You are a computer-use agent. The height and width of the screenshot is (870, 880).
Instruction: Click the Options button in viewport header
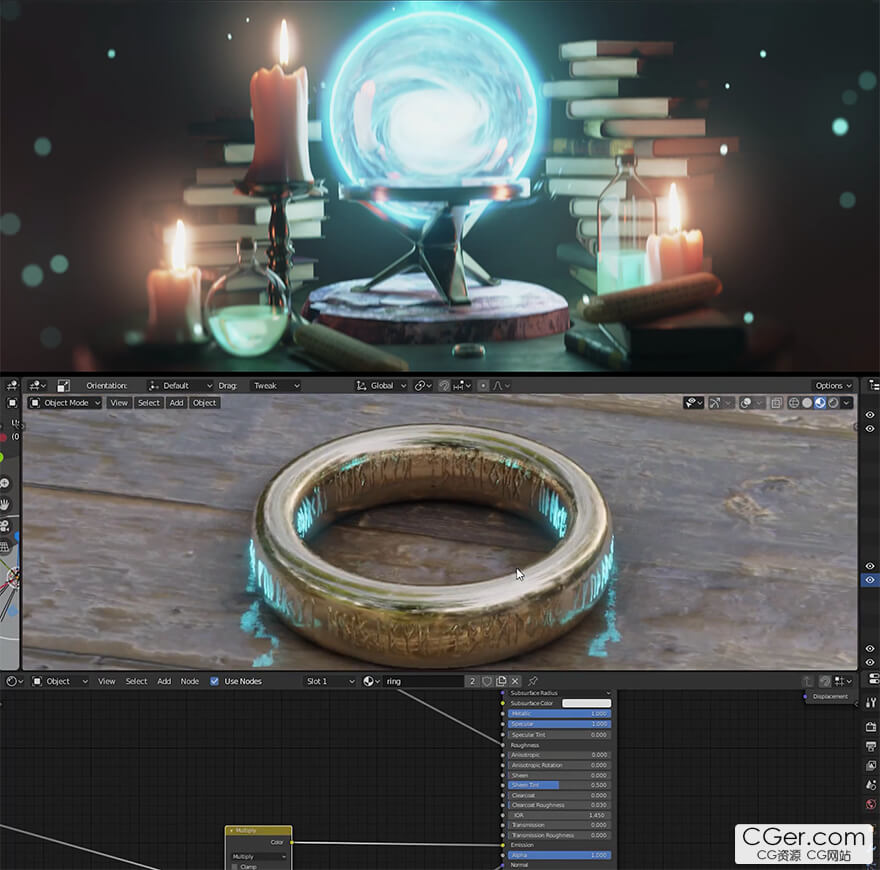tap(832, 385)
